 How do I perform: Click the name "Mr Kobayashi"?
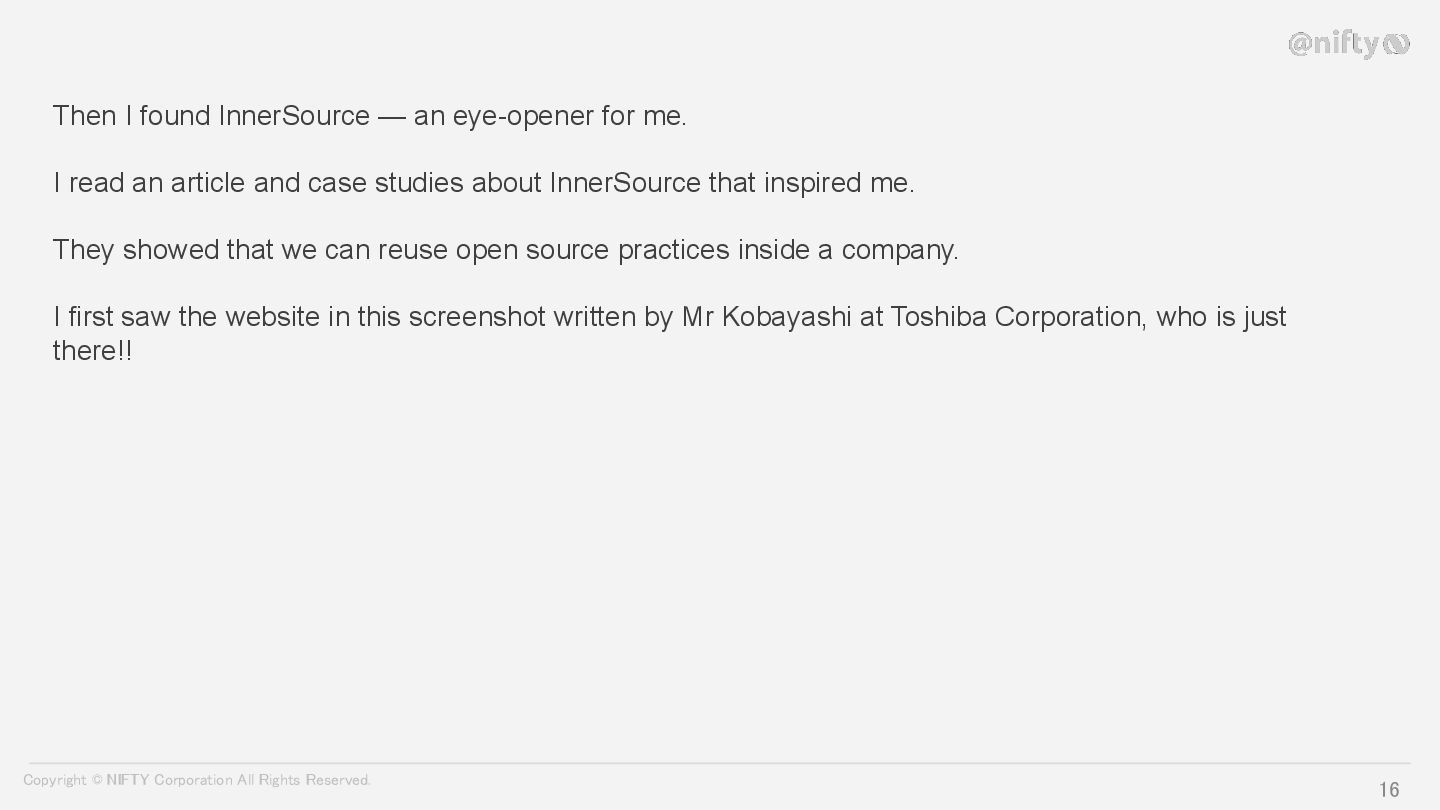[x=766, y=317]
